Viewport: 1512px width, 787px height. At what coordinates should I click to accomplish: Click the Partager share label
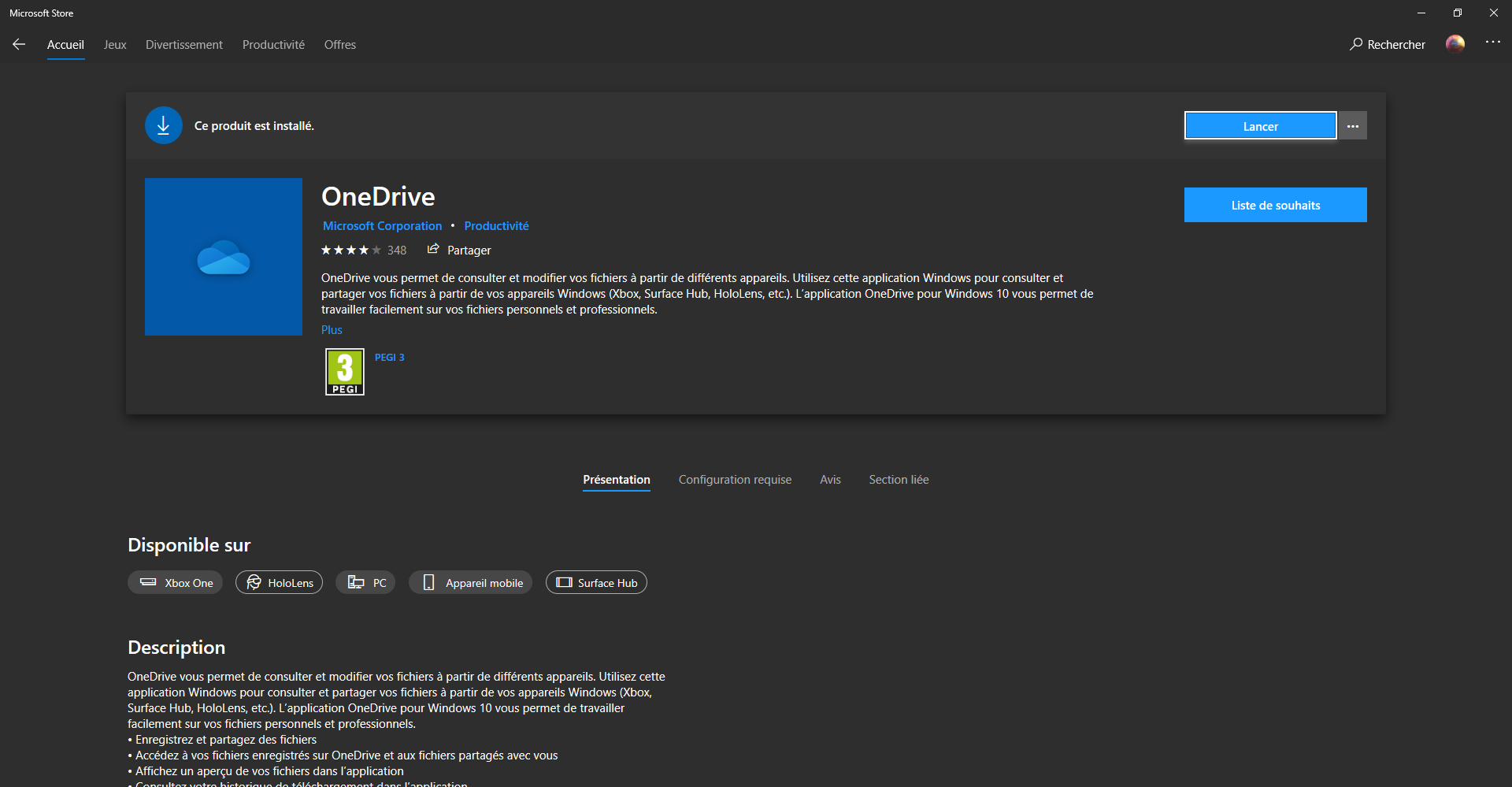[x=469, y=251]
